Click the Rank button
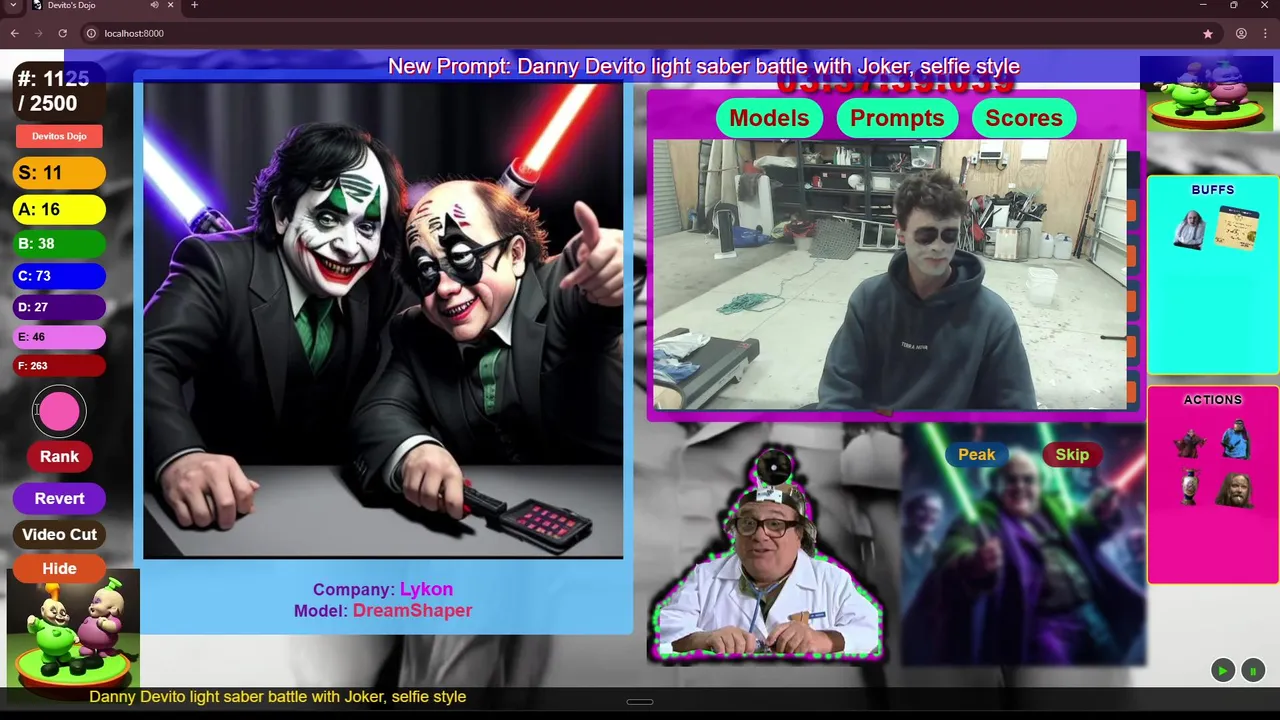1280x720 pixels. [x=59, y=456]
